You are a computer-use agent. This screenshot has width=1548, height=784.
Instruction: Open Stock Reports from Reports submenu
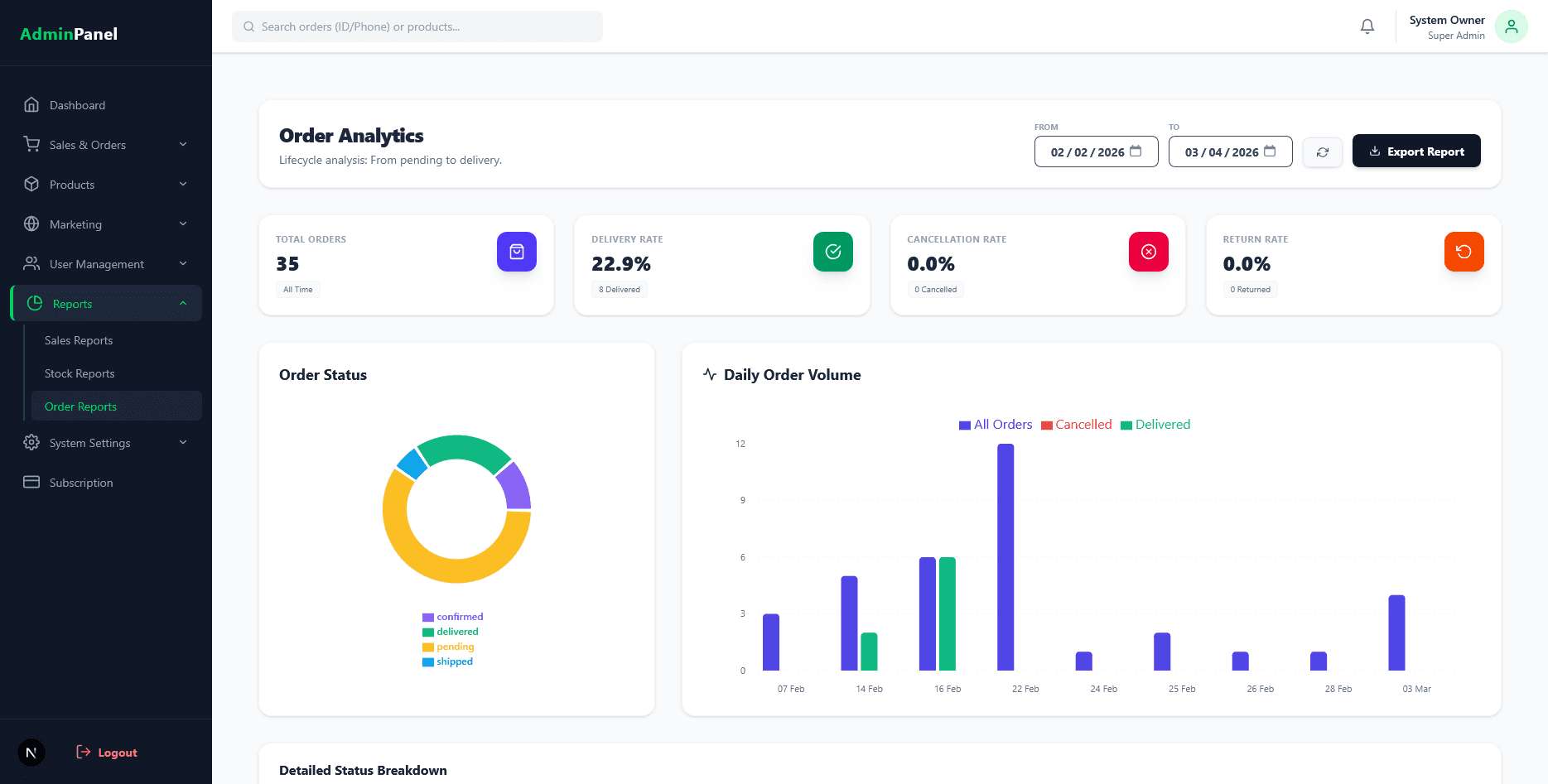click(x=79, y=373)
